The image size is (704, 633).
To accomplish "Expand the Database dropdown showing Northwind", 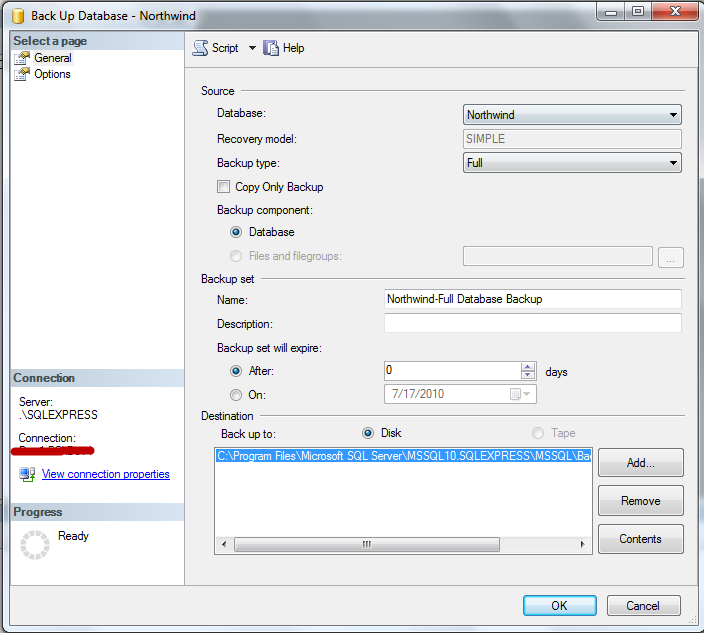I will click(x=572, y=114).
